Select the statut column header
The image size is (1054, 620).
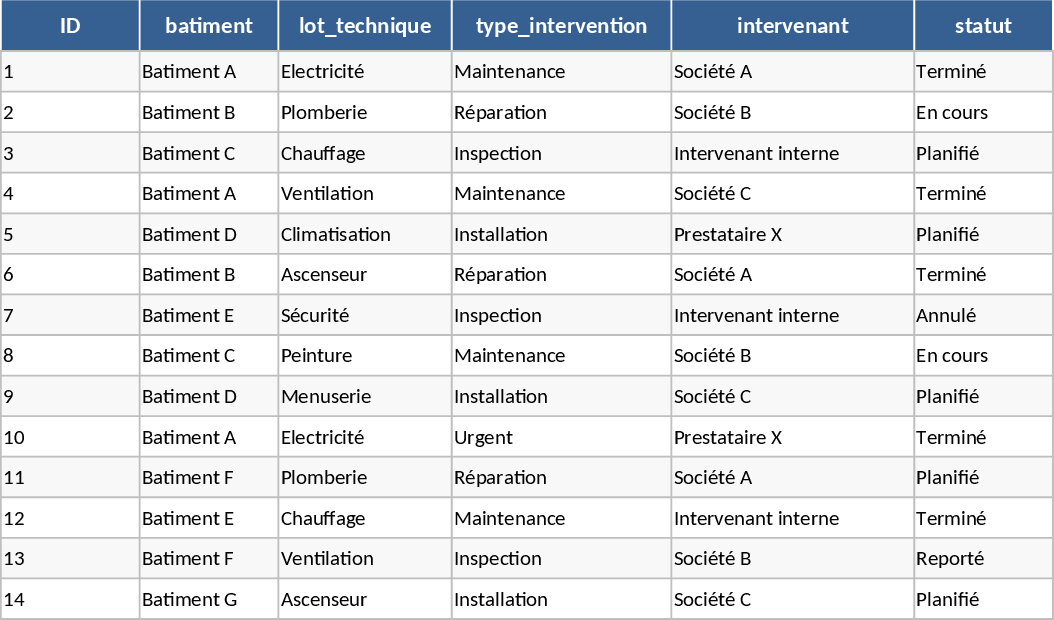pos(983,26)
